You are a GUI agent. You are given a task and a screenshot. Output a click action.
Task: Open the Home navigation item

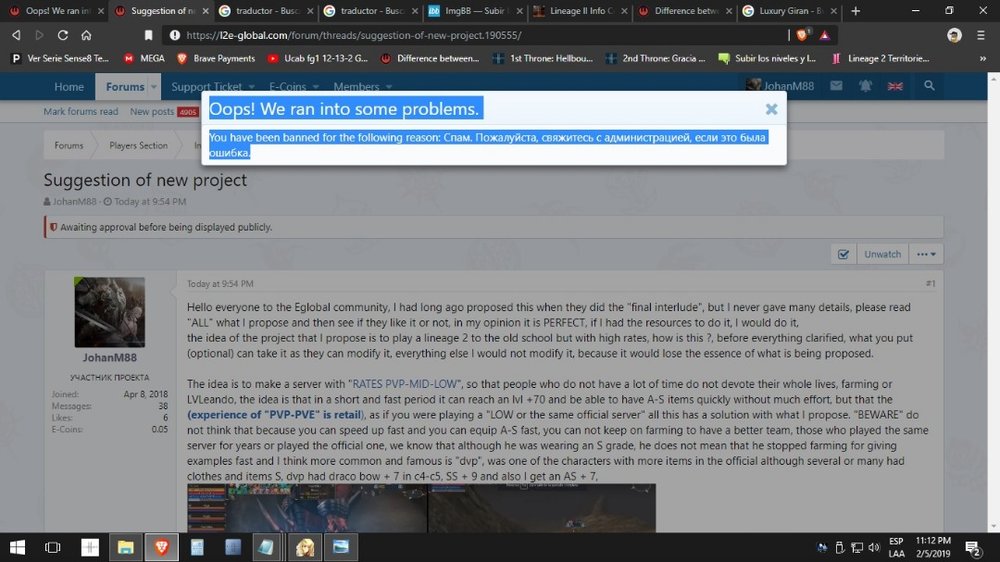(69, 87)
